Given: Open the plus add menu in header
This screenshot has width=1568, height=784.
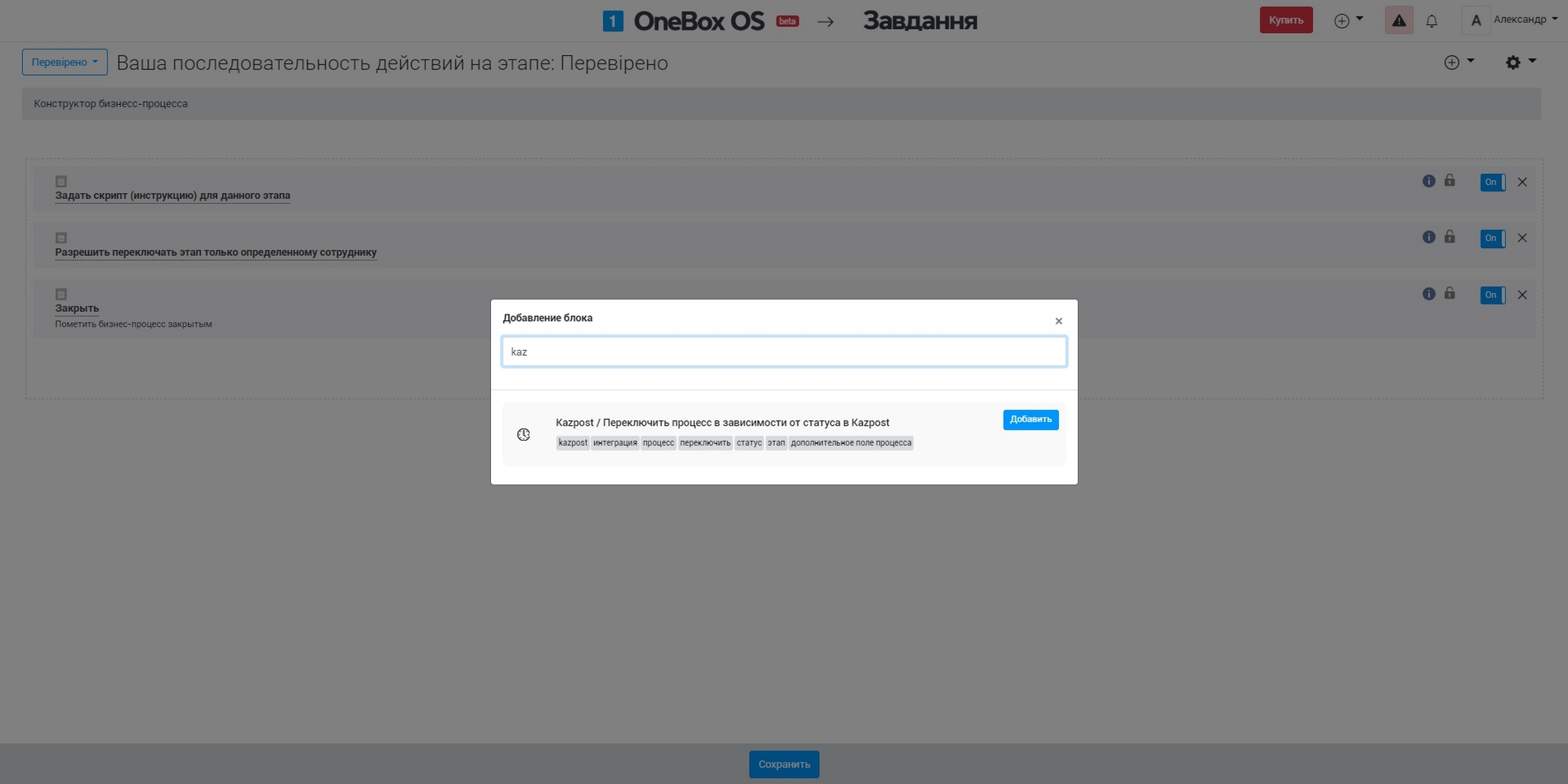Looking at the screenshot, I should pyautogui.click(x=1348, y=21).
